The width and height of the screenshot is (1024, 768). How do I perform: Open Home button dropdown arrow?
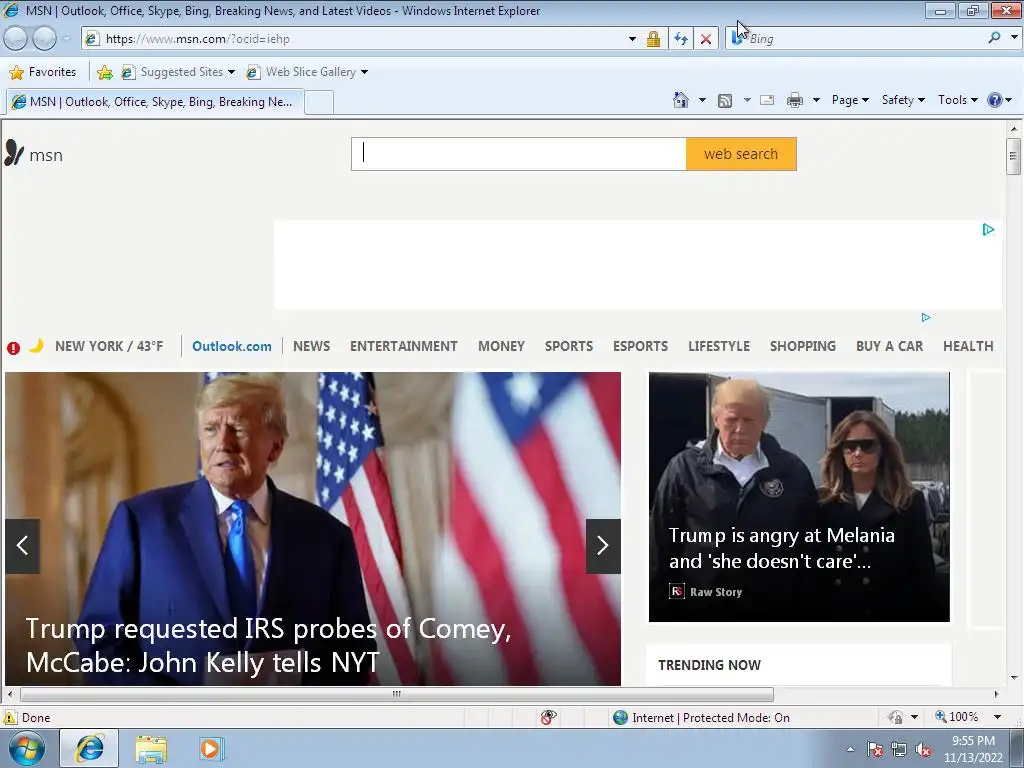(702, 101)
